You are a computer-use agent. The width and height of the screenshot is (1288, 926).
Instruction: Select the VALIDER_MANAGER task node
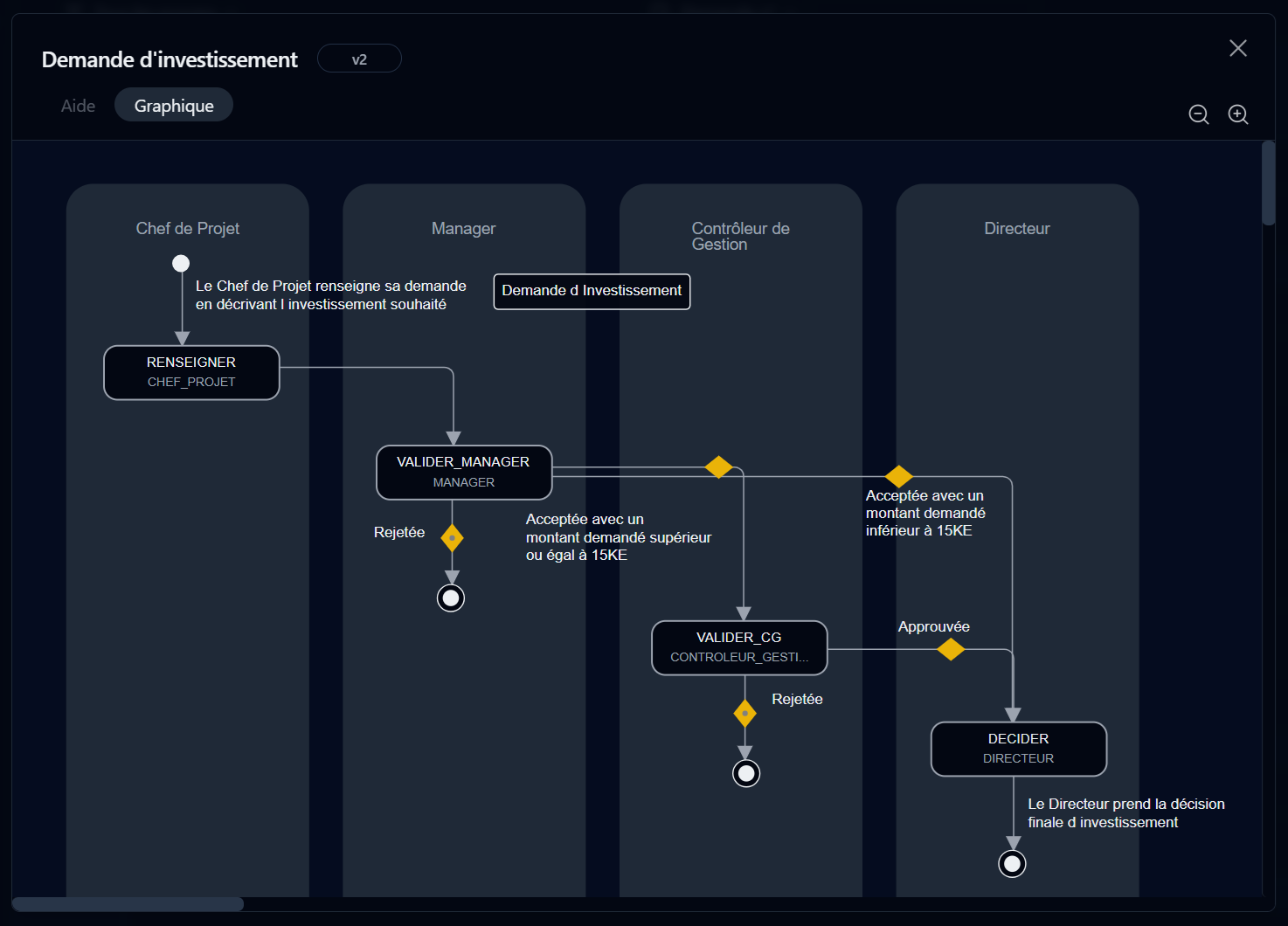pyautogui.click(x=463, y=472)
